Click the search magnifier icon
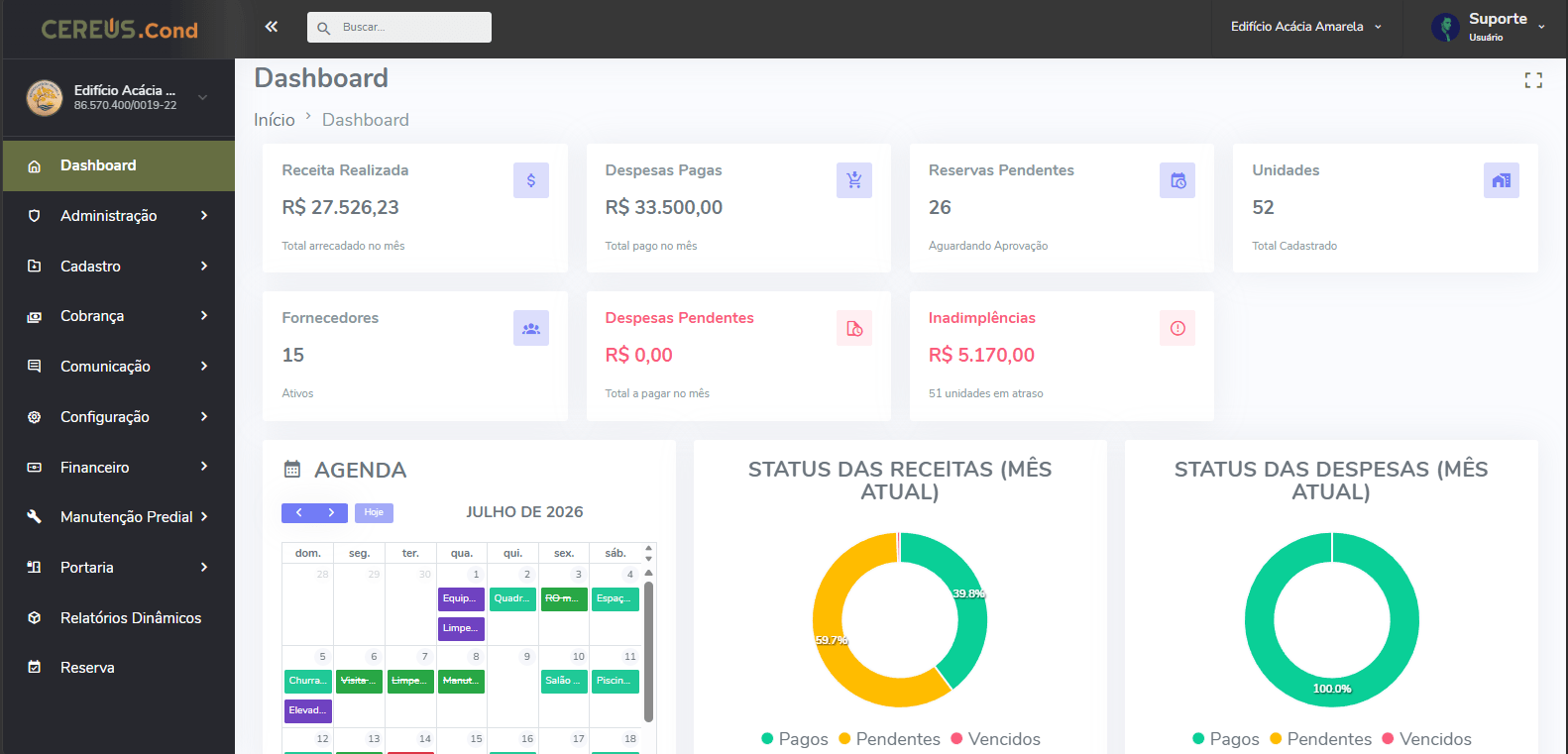Image resolution: width=1568 pixels, height=754 pixels. (x=323, y=28)
